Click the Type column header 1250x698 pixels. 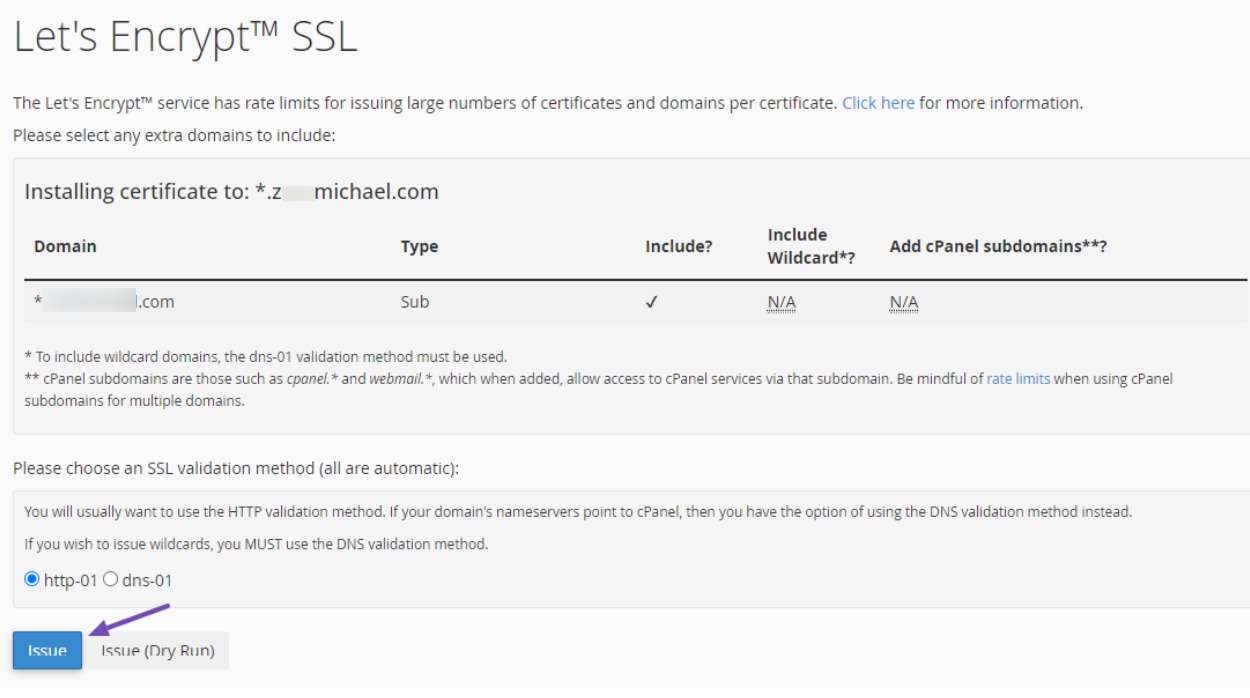(x=419, y=246)
